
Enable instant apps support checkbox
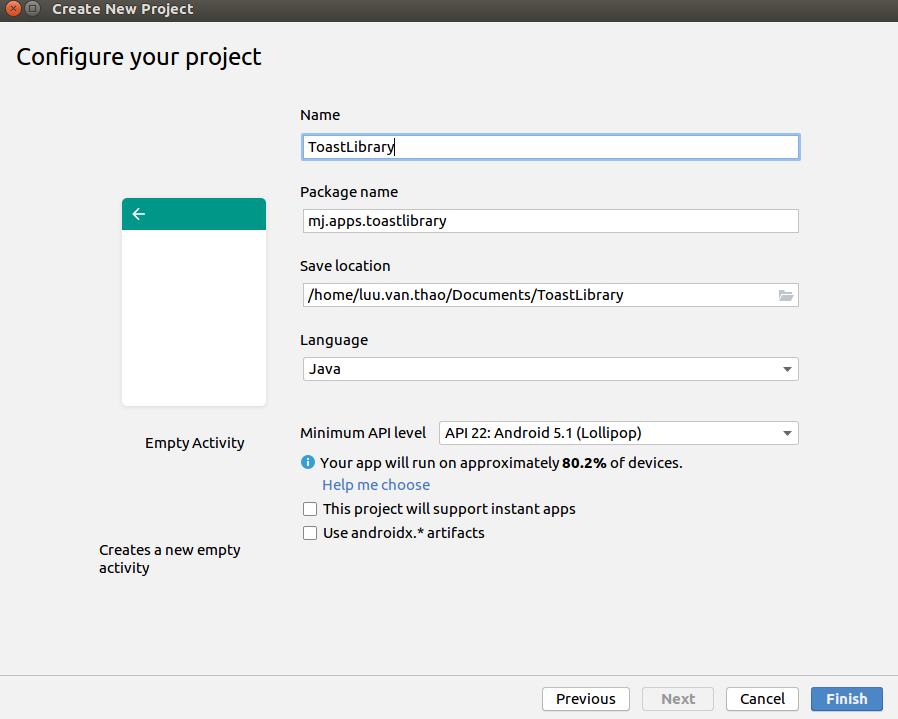tap(310, 509)
